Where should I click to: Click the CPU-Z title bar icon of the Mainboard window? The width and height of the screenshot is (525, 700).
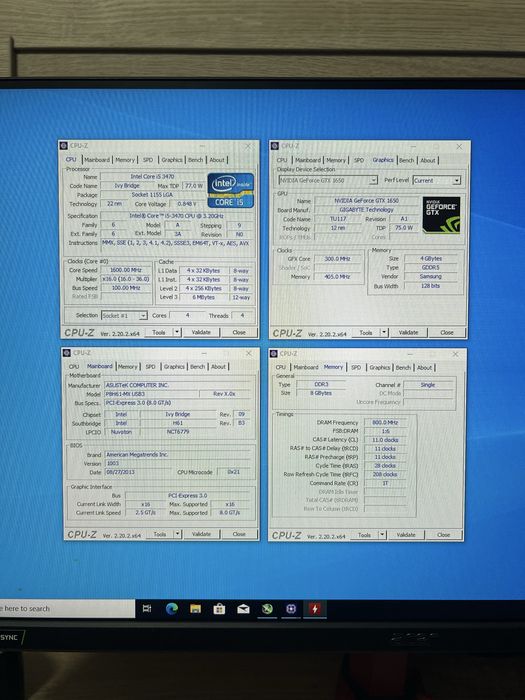tap(67, 353)
